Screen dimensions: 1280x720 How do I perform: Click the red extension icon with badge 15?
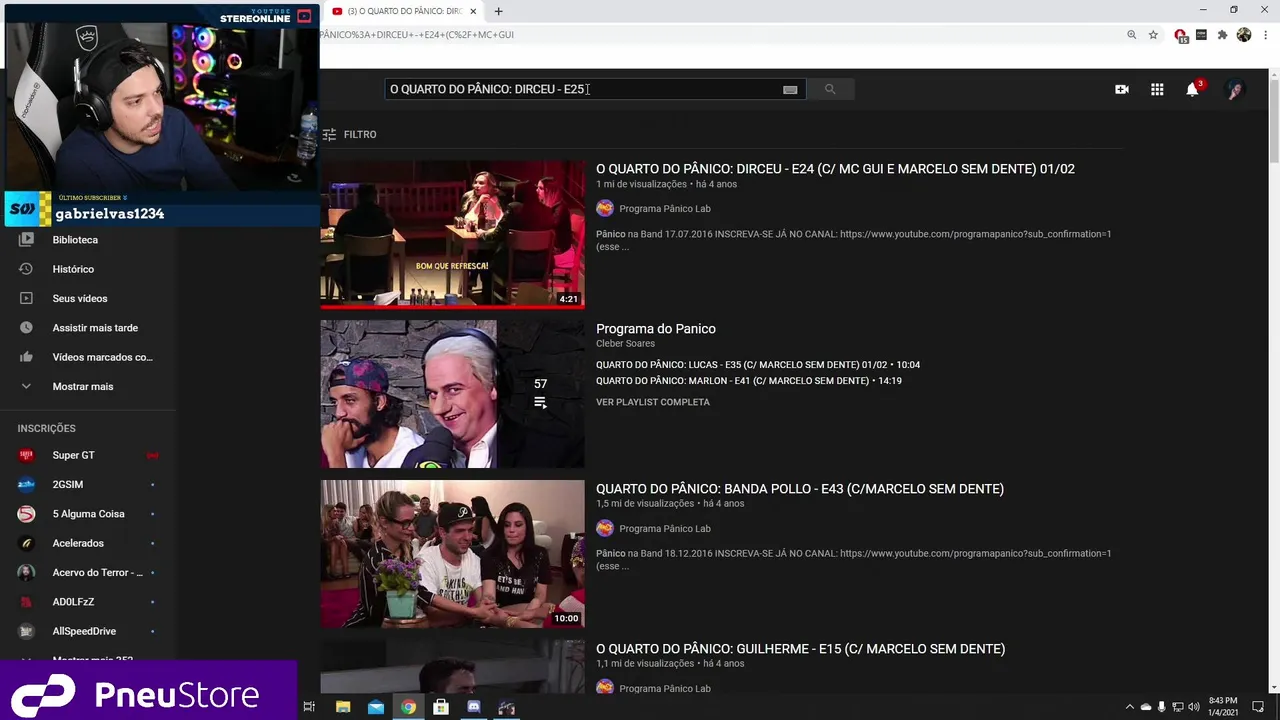pos(1181,36)
